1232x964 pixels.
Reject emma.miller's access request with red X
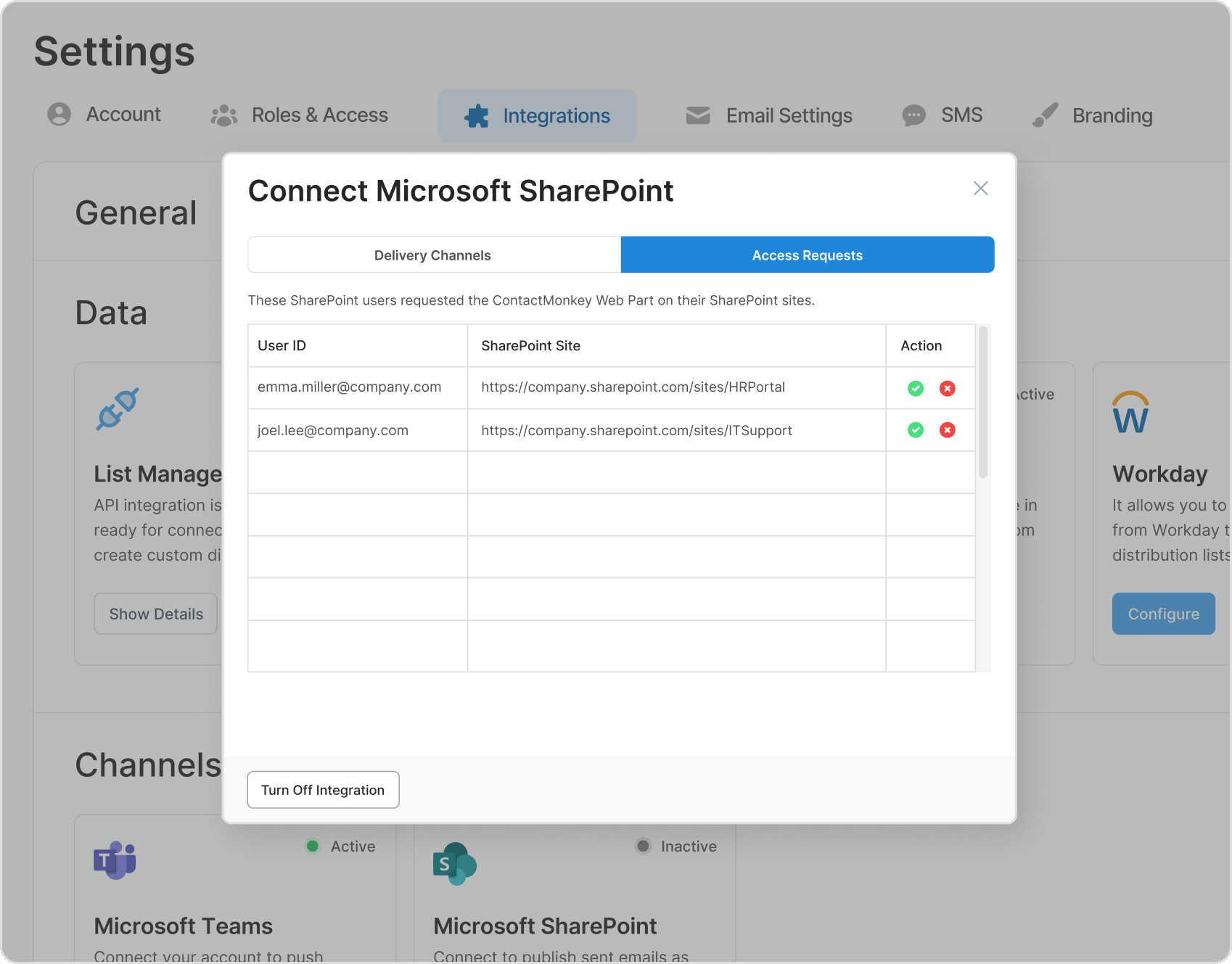click(947, 389)
